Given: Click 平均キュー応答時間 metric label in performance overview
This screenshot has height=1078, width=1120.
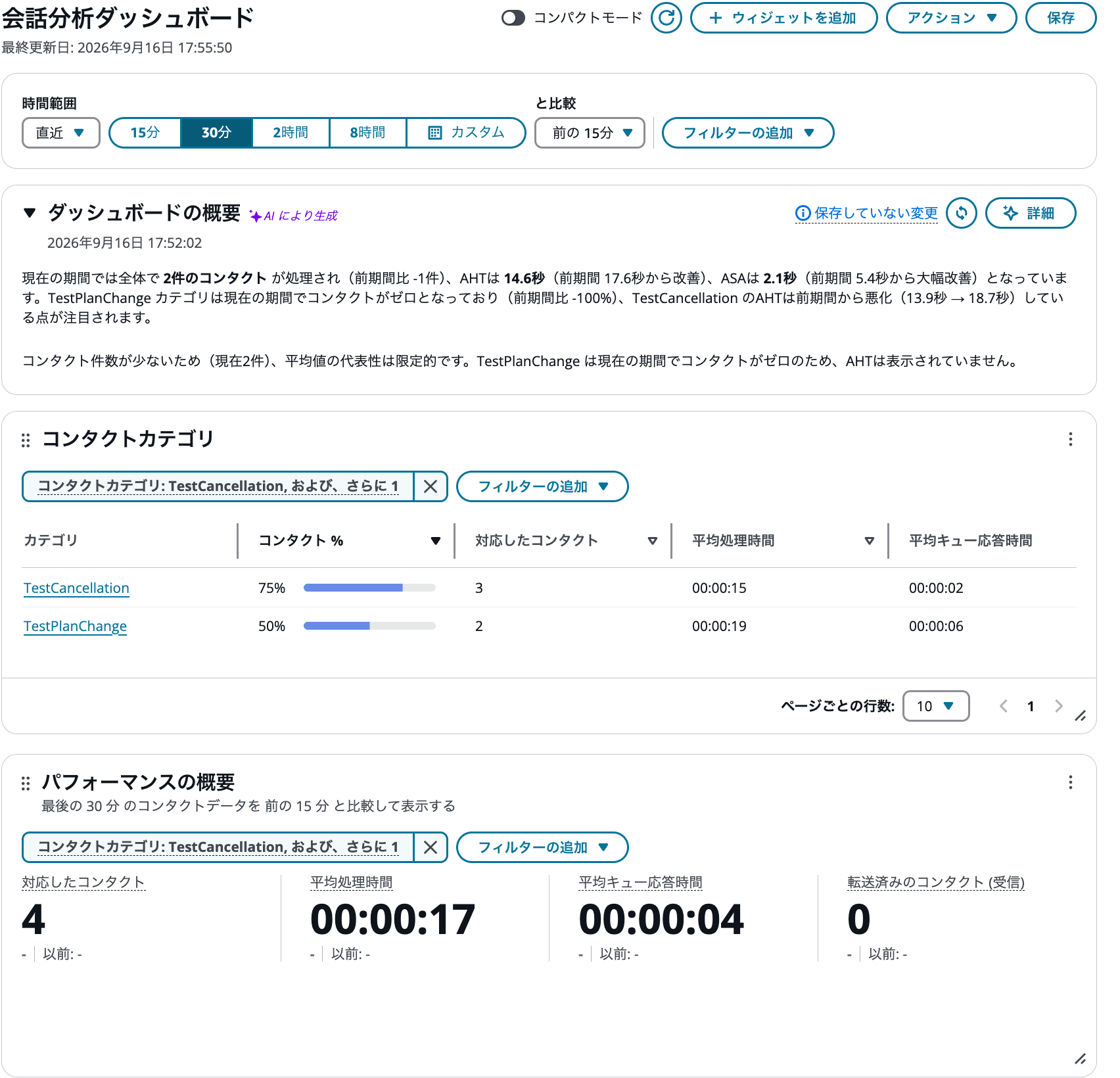Looking at the screenshot, I should 641,882.
